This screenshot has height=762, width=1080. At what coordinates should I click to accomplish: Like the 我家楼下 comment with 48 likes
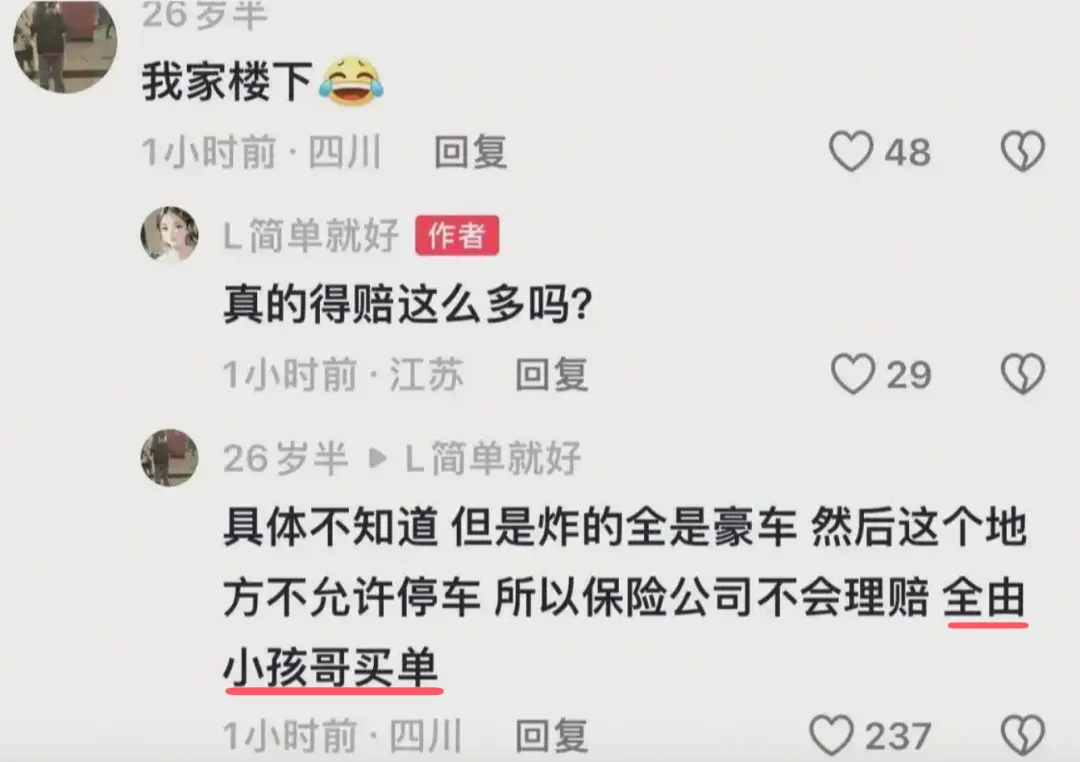(851, 152)
